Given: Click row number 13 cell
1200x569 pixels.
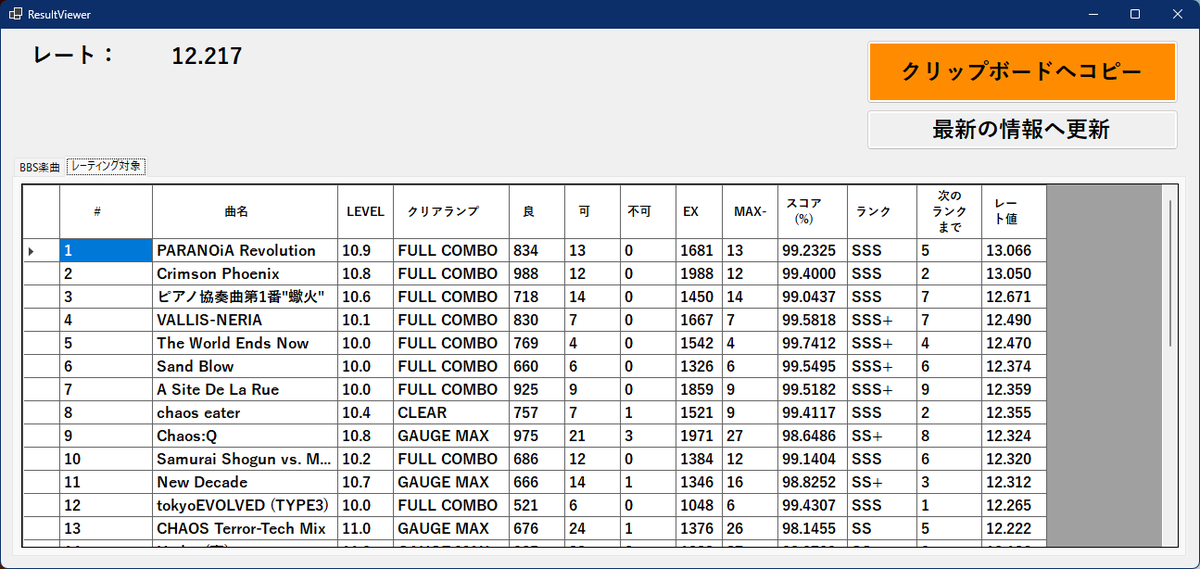Looking at the screenshot, I should pyautogui.click(x=105, y=528).
